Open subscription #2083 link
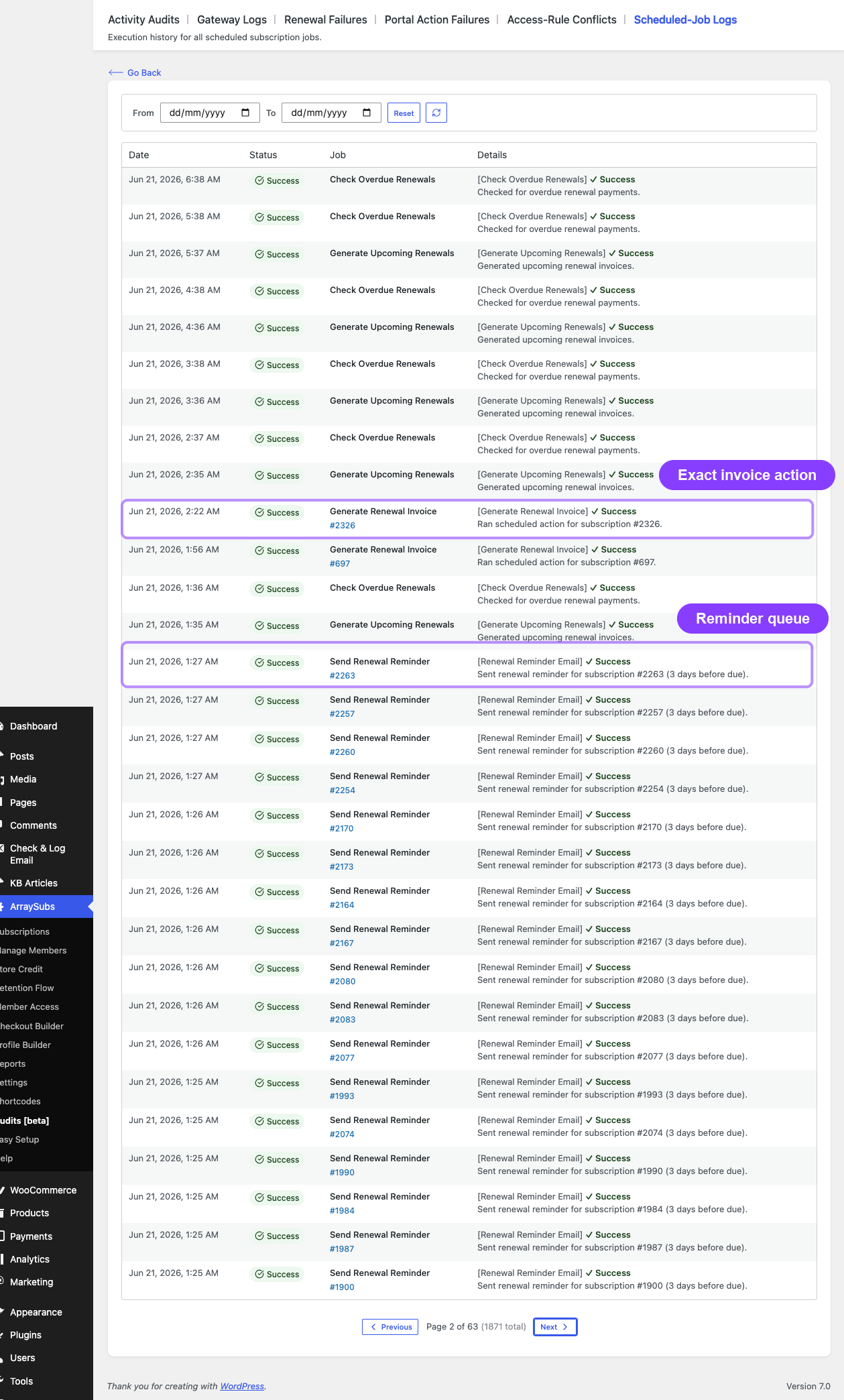Viewport: 844px width, 1400px height. (x=343, y=1020)
